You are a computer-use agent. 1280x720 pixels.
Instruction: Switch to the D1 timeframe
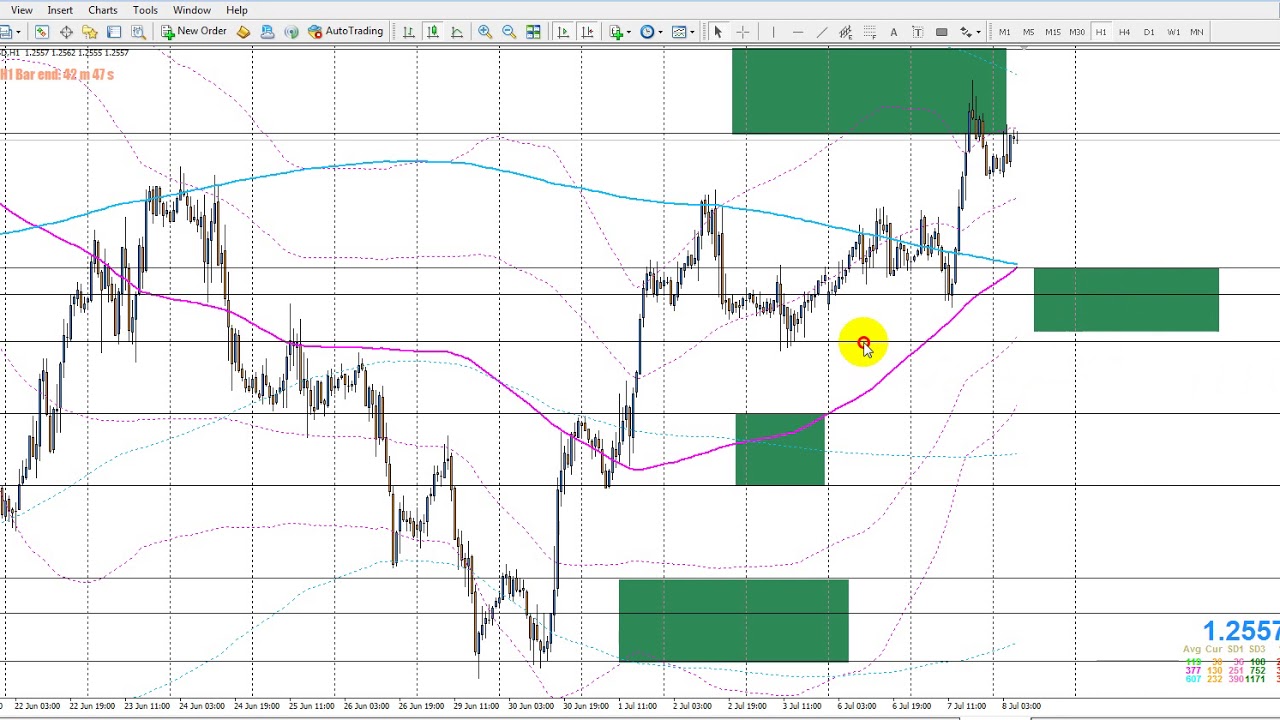coord(1149,32)
